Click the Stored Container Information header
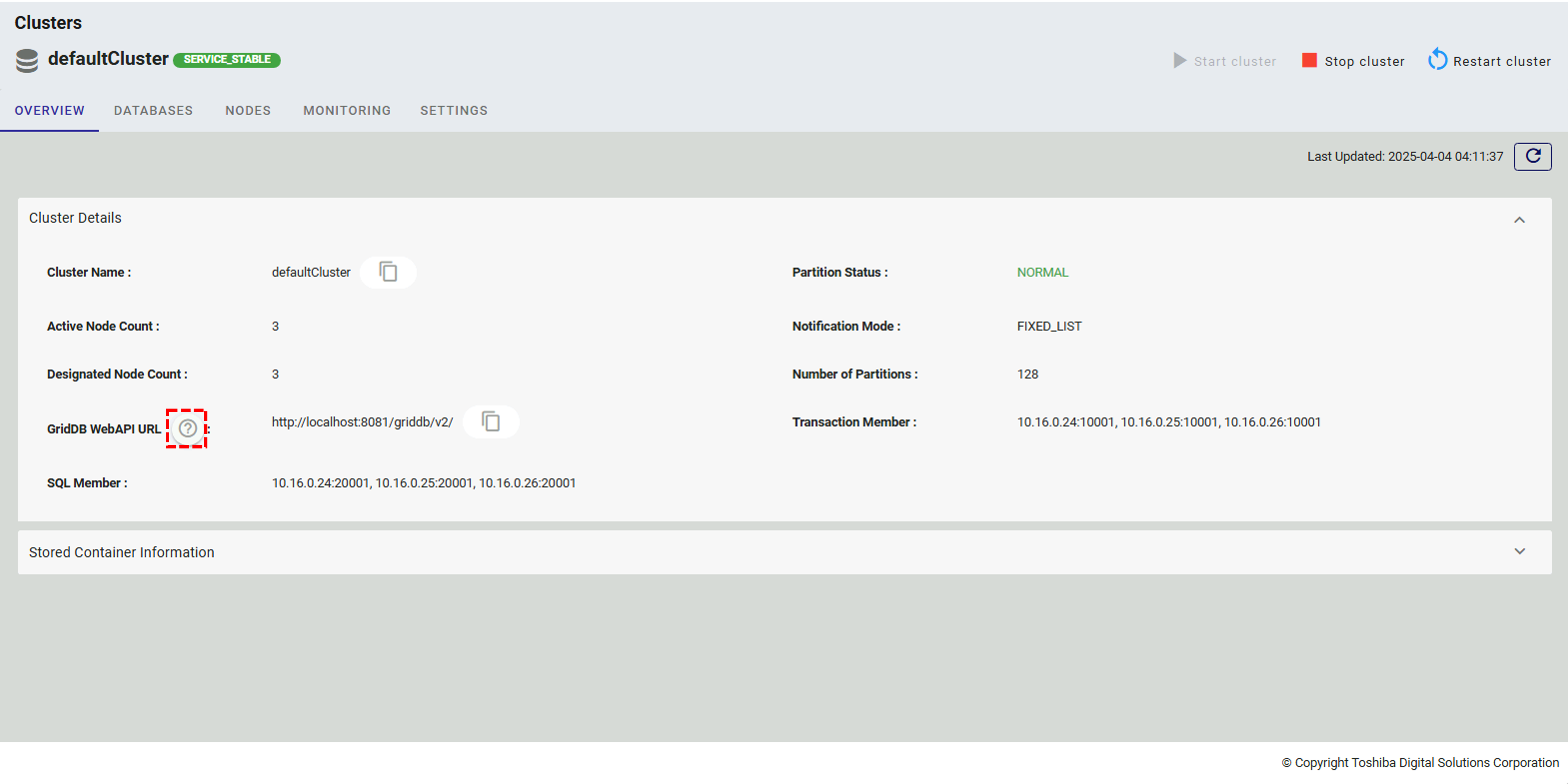Viewport: 1568px width, 784px height. point(122,552)
